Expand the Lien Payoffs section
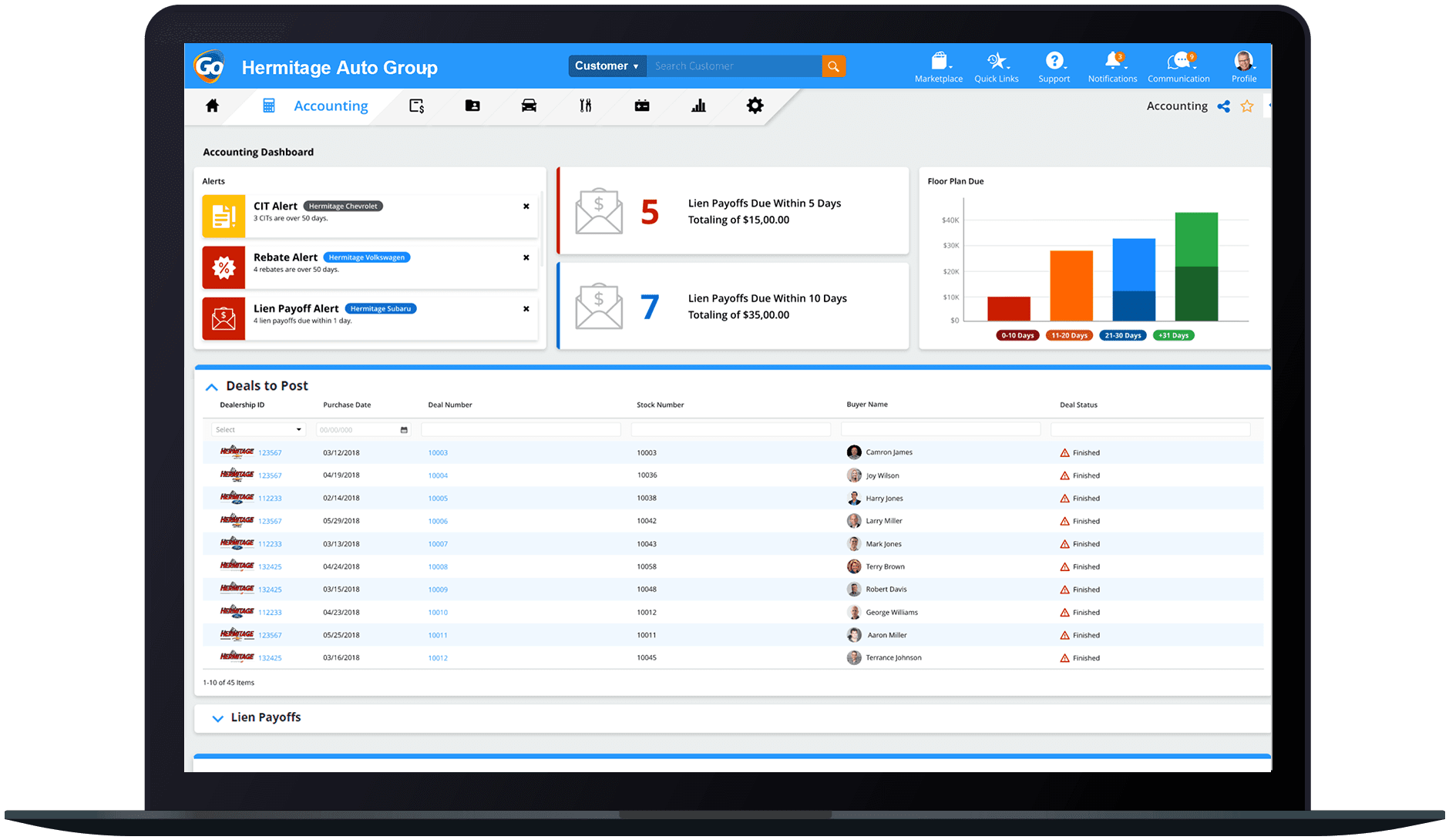Image resolution: width=1449 pixels, height=840 pixels. pos(217,717)
